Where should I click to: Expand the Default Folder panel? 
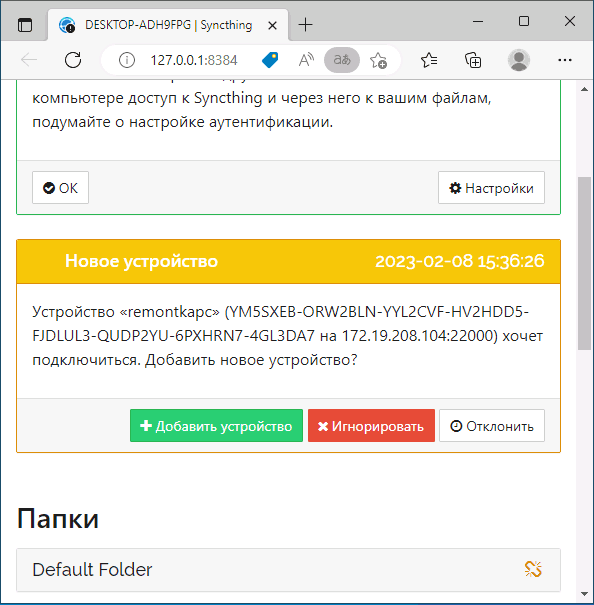pos(288,570)
